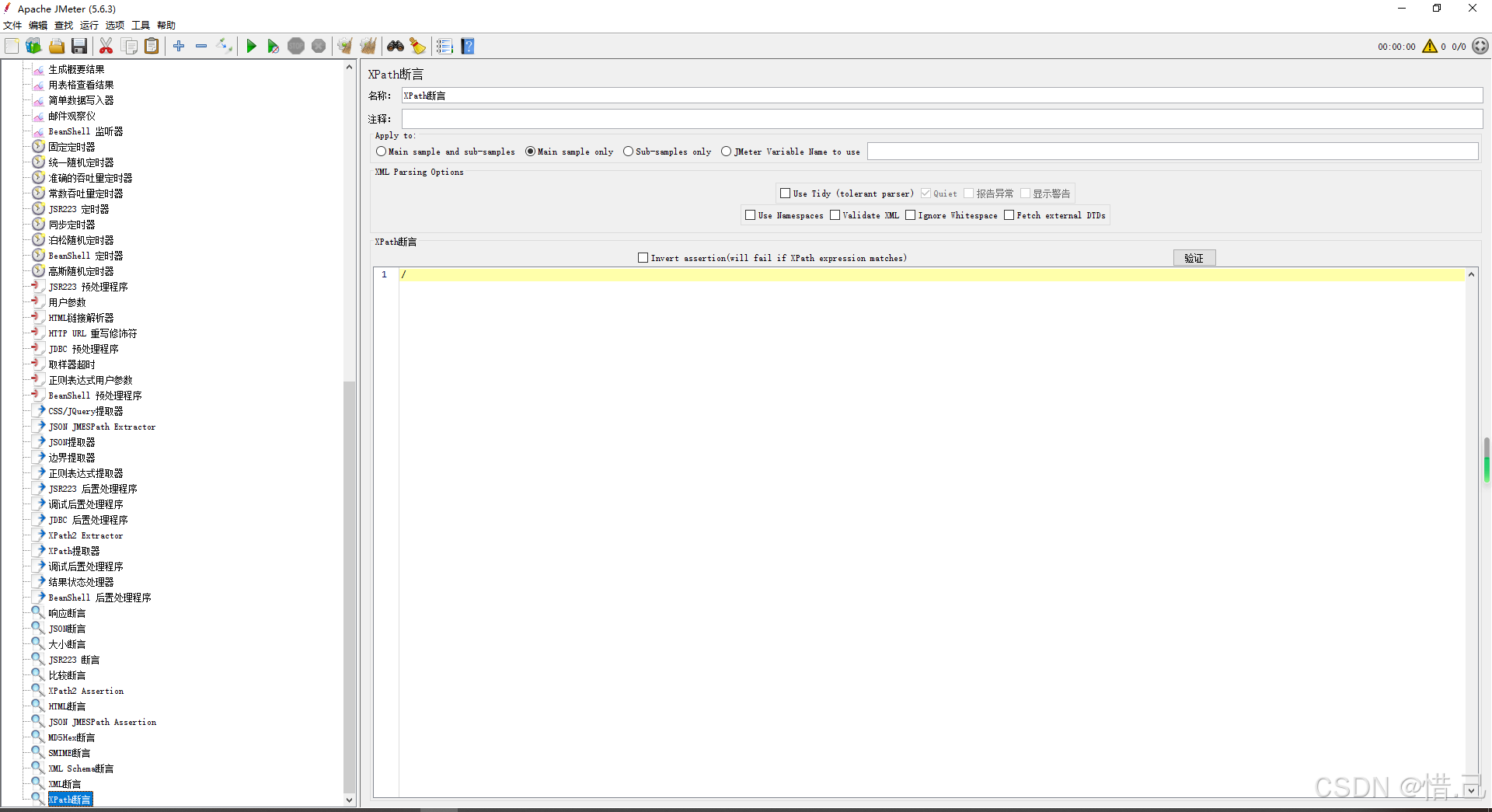Click the Open file folder icon
Viewport: 1492px width, 812px height.
[57, 47]
